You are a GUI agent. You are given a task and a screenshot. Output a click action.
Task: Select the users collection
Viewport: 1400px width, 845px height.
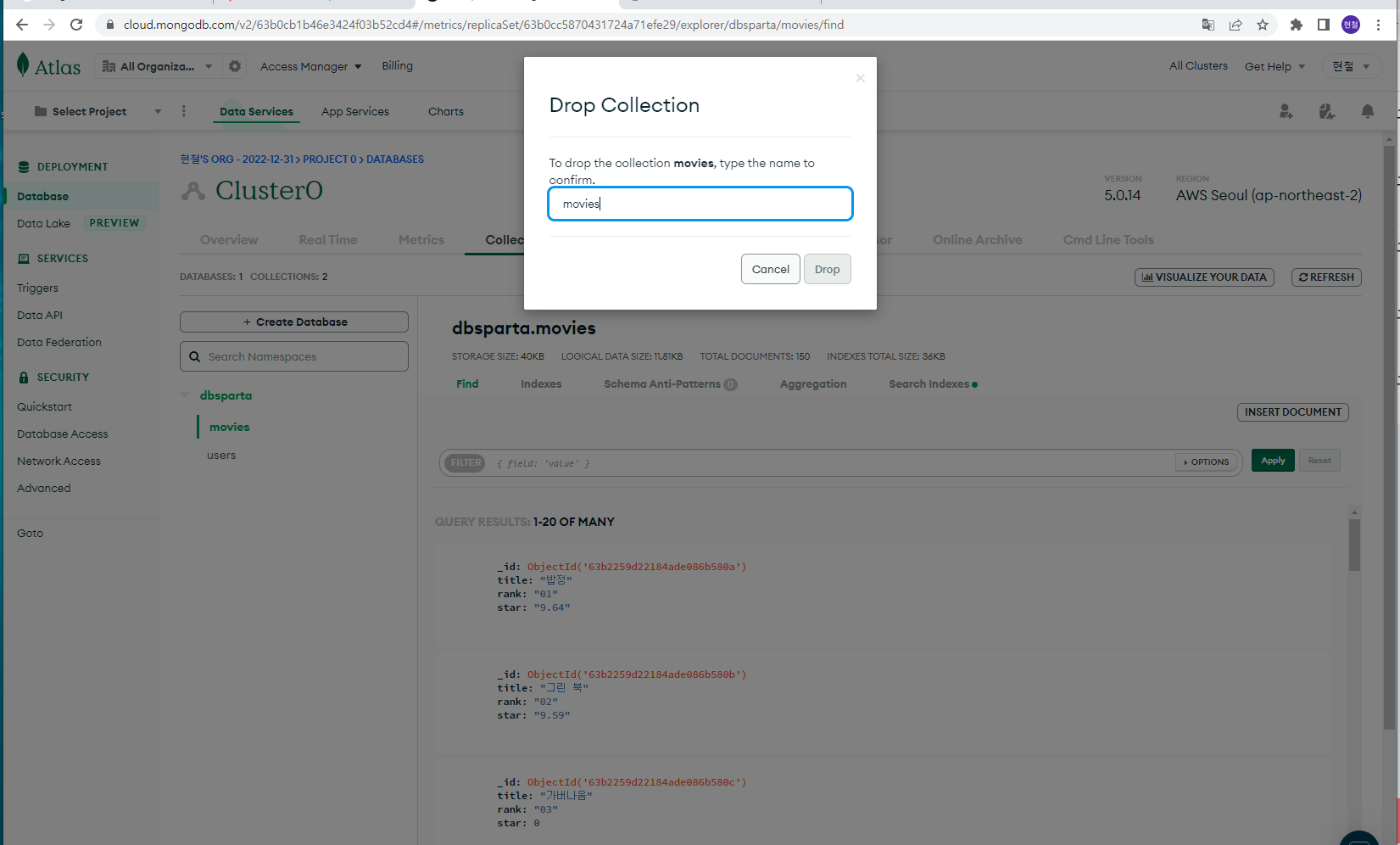(221, 456)
